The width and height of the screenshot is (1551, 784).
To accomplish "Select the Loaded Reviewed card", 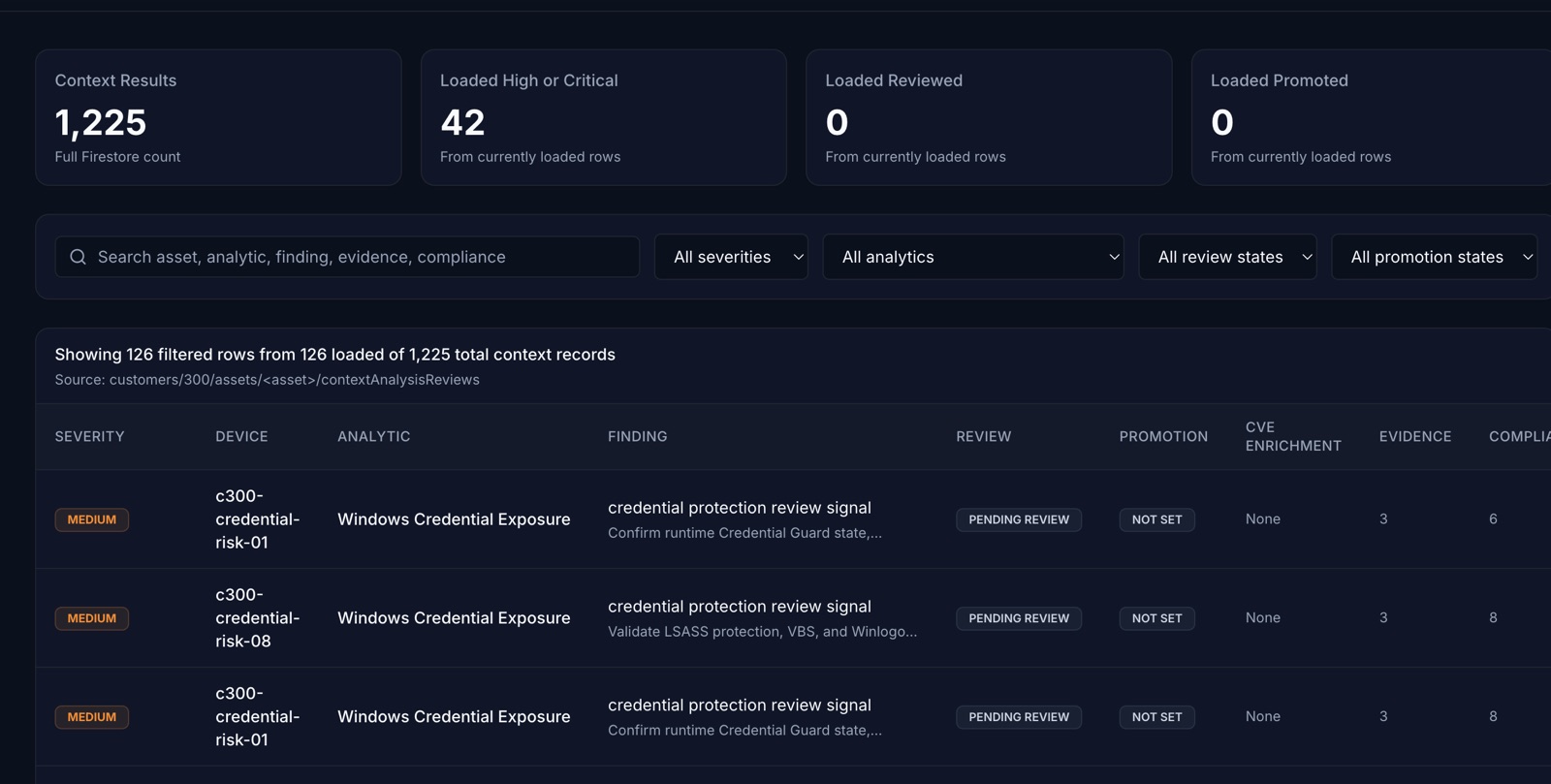I will click(989, 117).
